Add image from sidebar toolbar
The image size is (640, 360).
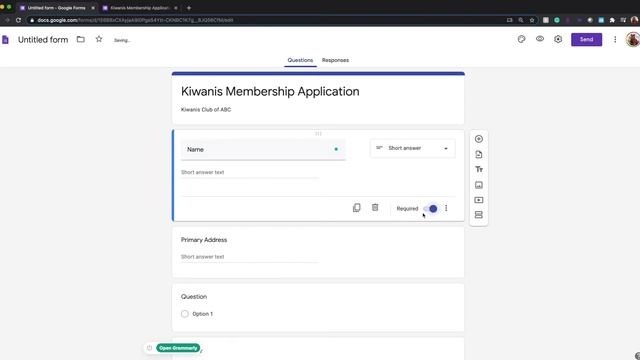(479, 185)
